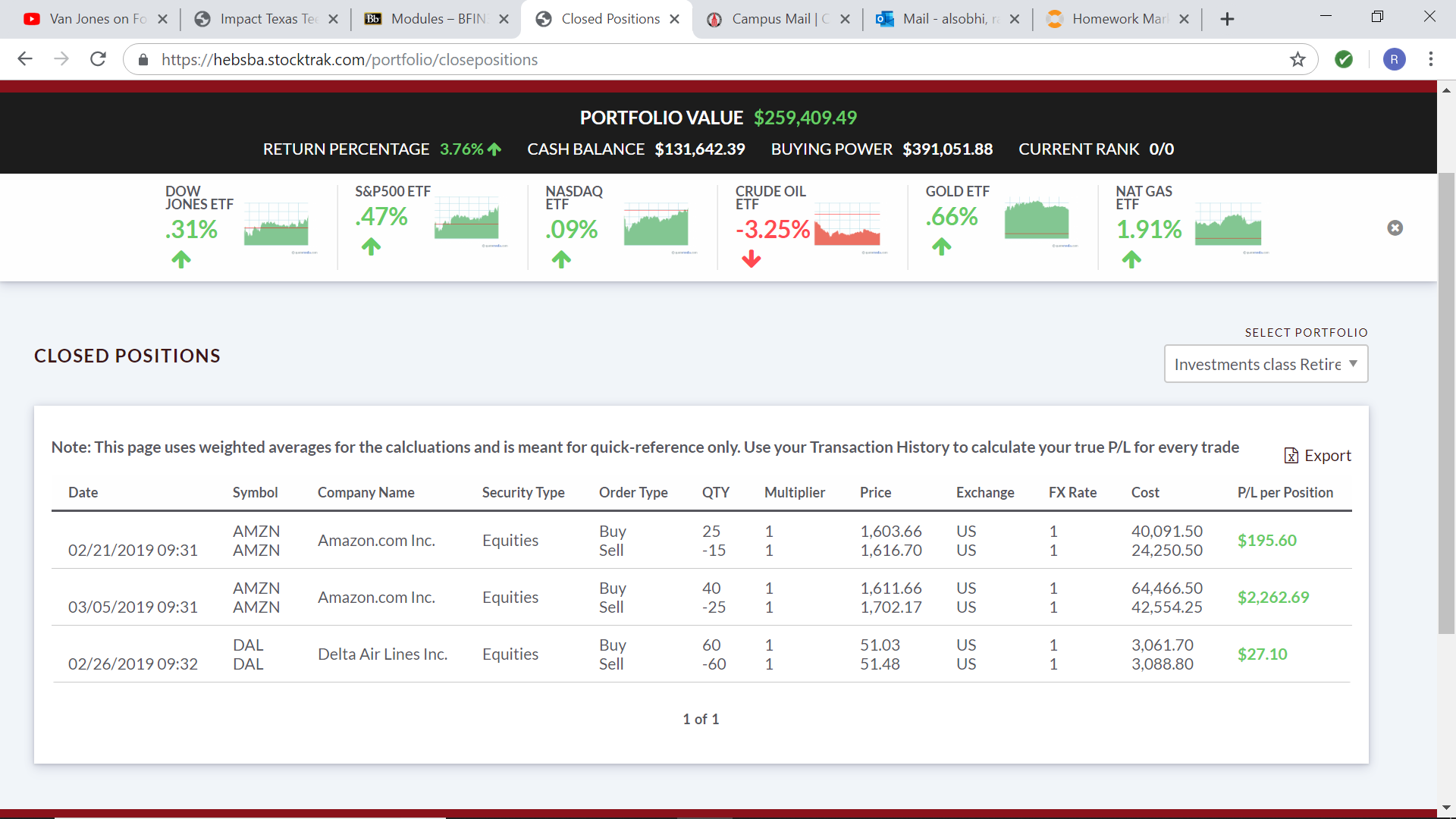Screen dimensions: 1456x819
Task: Open the Chrome profile avatar
Action: pos(1394,59)
